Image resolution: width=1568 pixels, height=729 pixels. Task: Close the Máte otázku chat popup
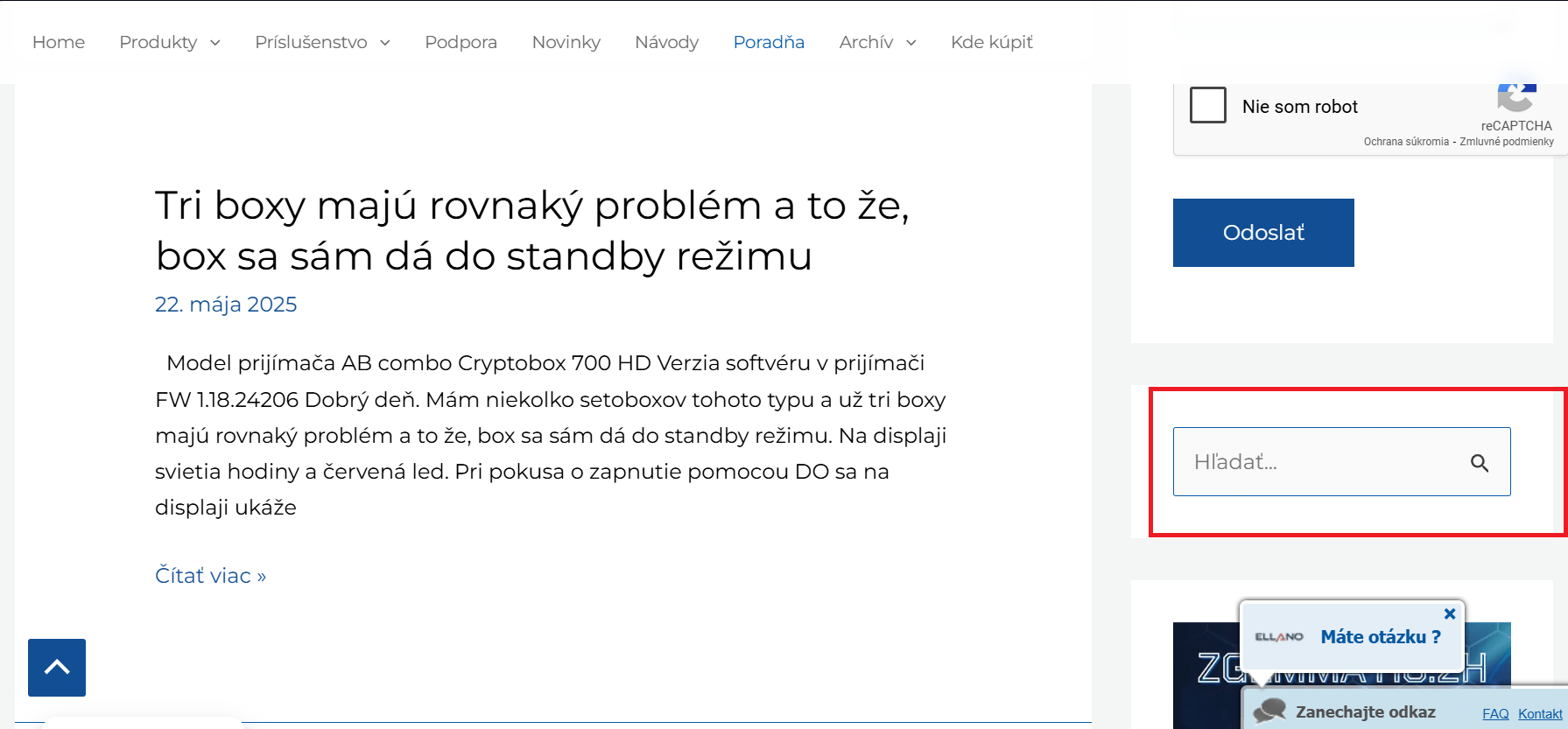click(1450, 613)
